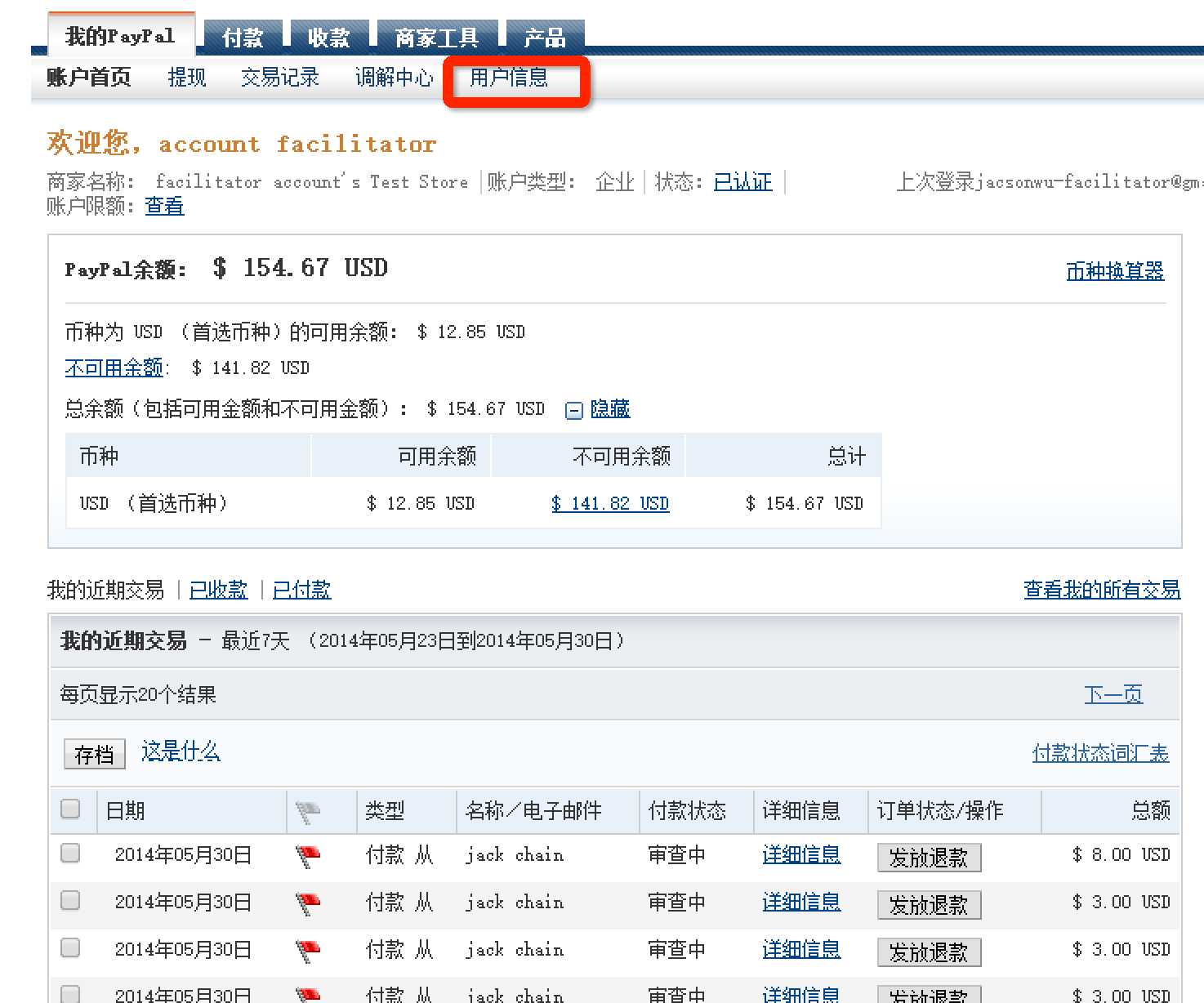Viewport: 1204px width, 1003px height.
Task: Open 调解中心 submenu item
Action: [395, 78]
